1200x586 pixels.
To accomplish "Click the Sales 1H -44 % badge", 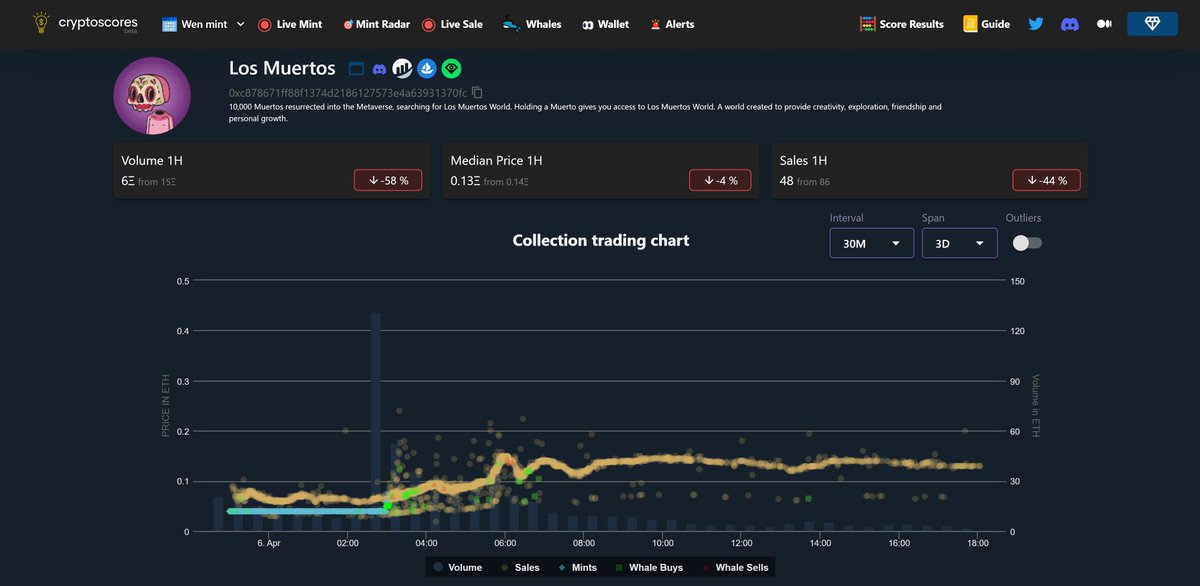I will 1046,180.
